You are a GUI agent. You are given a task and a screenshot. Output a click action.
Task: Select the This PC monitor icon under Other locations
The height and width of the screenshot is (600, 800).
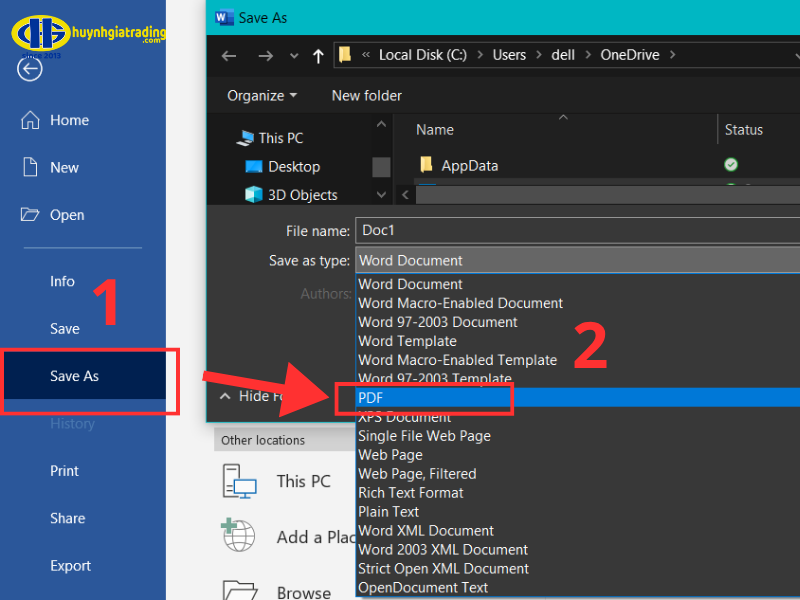pos(240,481)
